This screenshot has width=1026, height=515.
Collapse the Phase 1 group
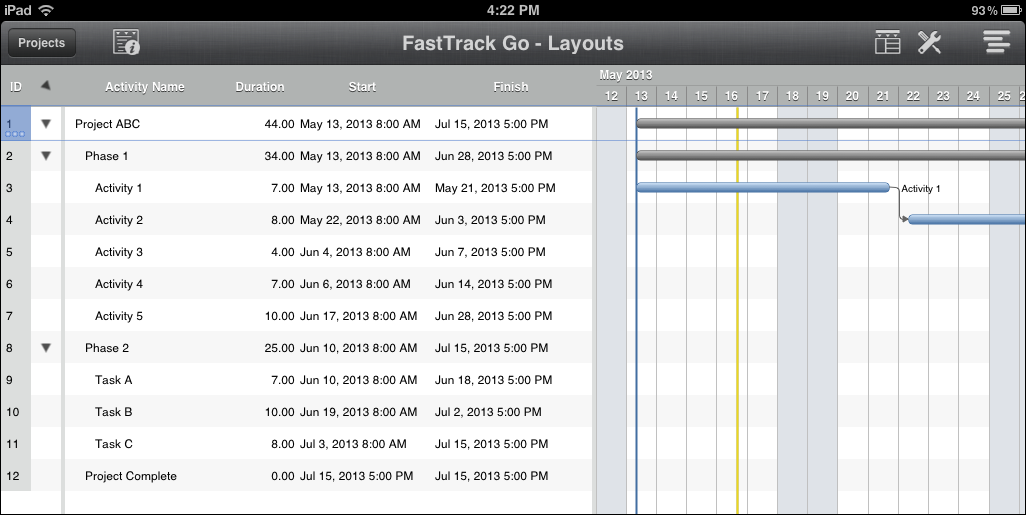click(45, 156)
